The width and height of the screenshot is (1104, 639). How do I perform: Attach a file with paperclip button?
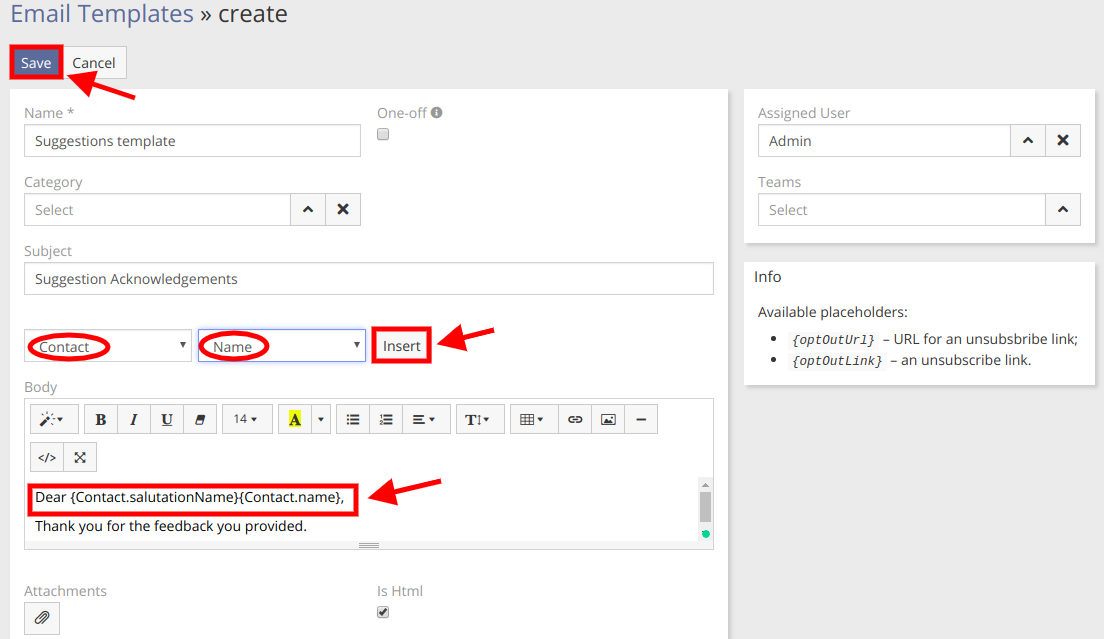coord(42,618)
